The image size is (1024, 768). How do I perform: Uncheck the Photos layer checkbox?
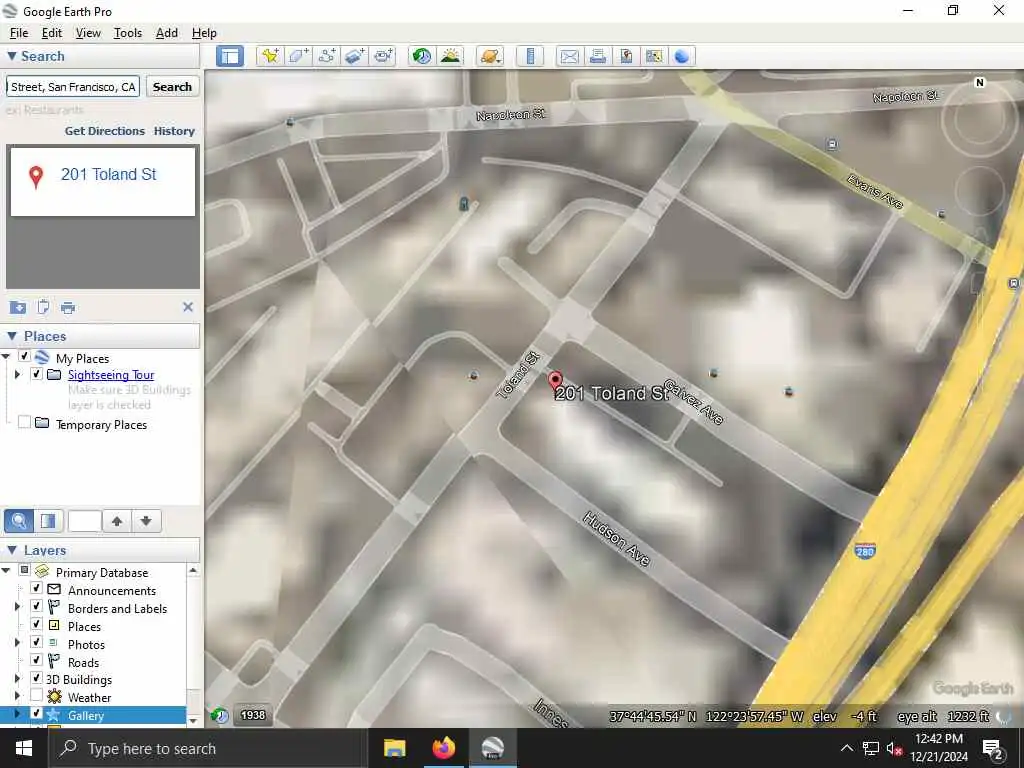(x=37, y=643)
